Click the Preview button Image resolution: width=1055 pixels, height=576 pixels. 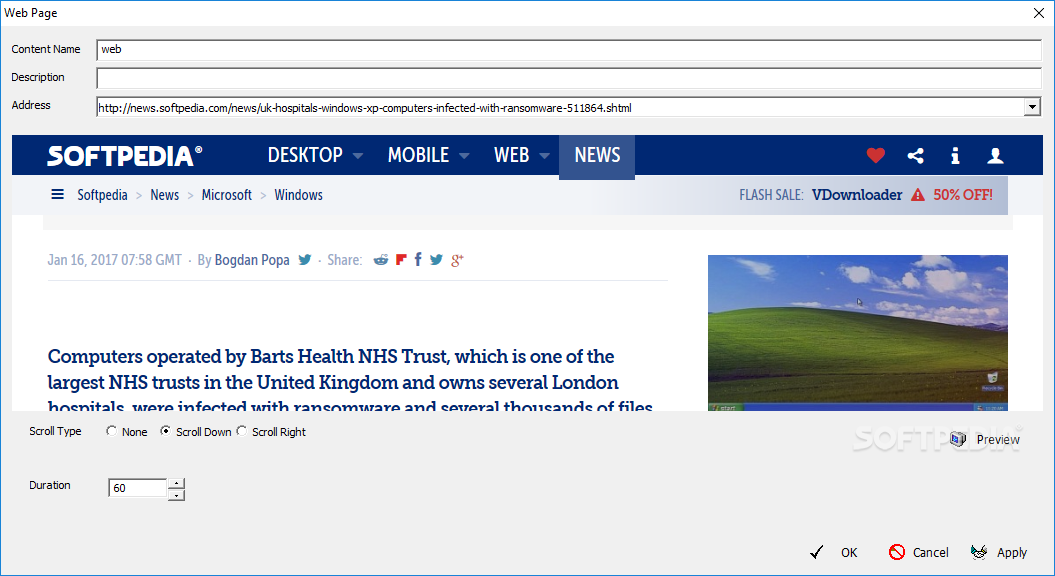pyautogui.click(x=986, y=439)
